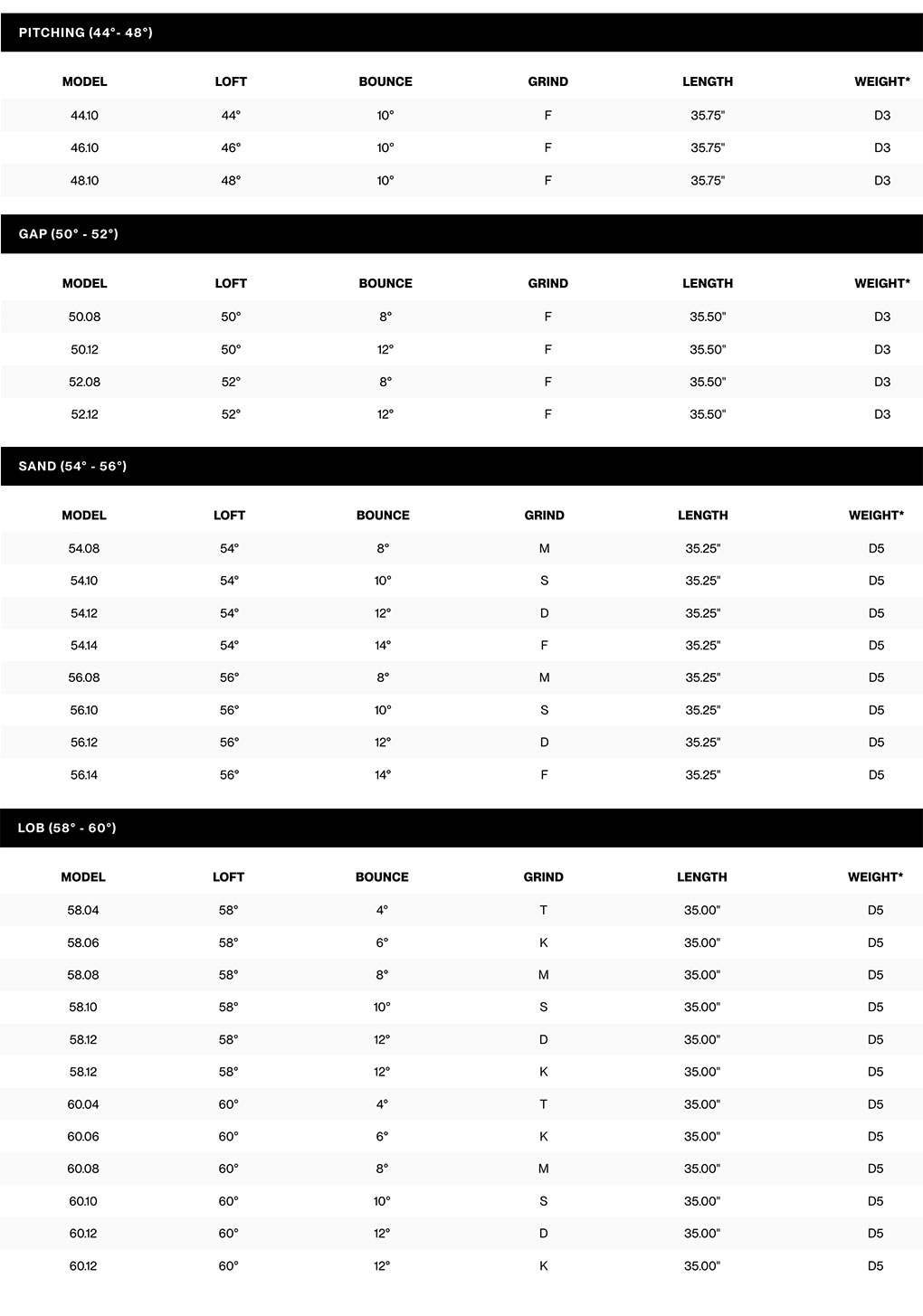This screenshot has height=1316, width=923.
Task: Click LENGTH column header in the Pitching table
Action: click(x=708, y=81)
